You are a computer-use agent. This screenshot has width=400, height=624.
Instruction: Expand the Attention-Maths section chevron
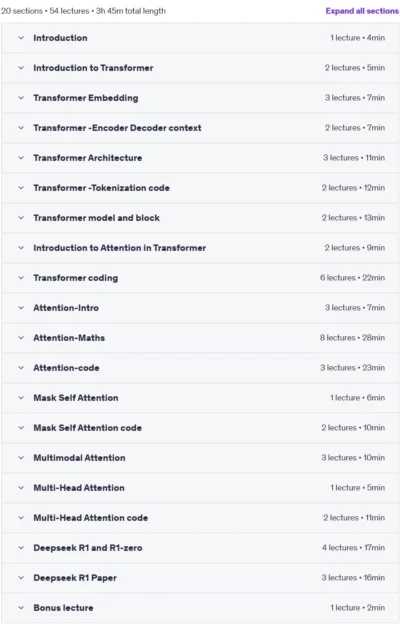[x=21, y=338]
